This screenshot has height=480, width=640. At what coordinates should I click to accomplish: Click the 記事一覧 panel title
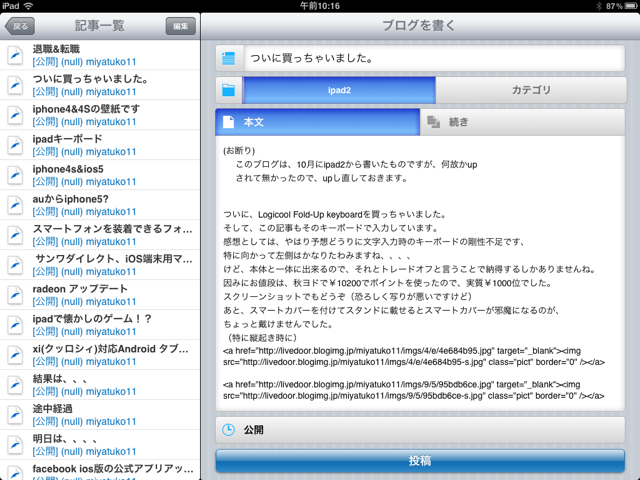point(100,26)
